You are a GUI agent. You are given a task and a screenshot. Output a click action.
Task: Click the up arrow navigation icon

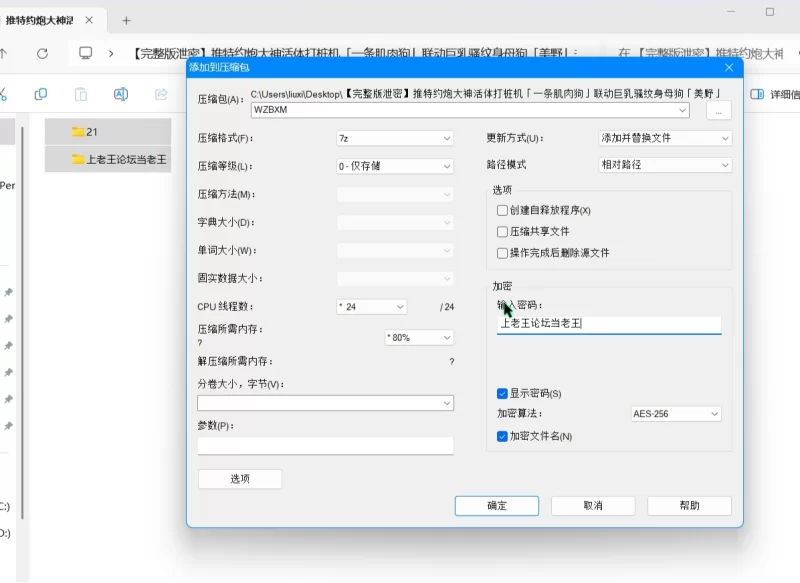click(4, 53)
